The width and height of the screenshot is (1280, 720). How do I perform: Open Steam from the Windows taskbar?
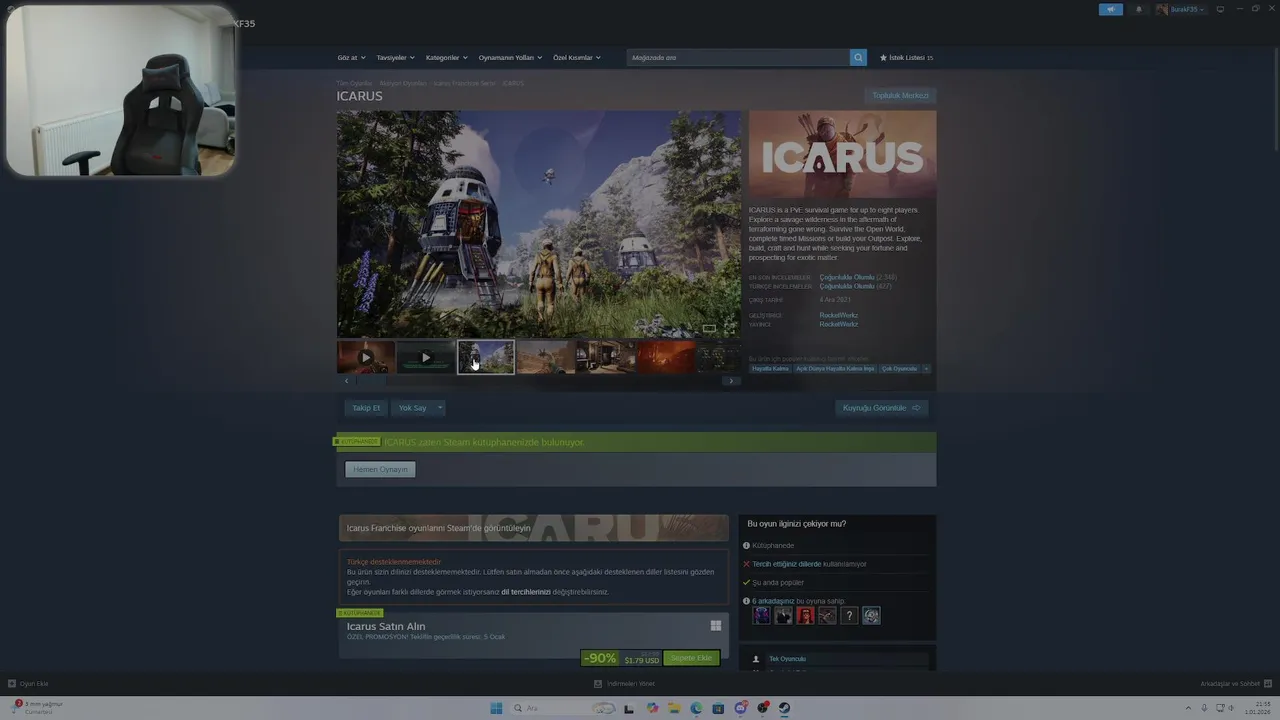(x=784, y=708)
